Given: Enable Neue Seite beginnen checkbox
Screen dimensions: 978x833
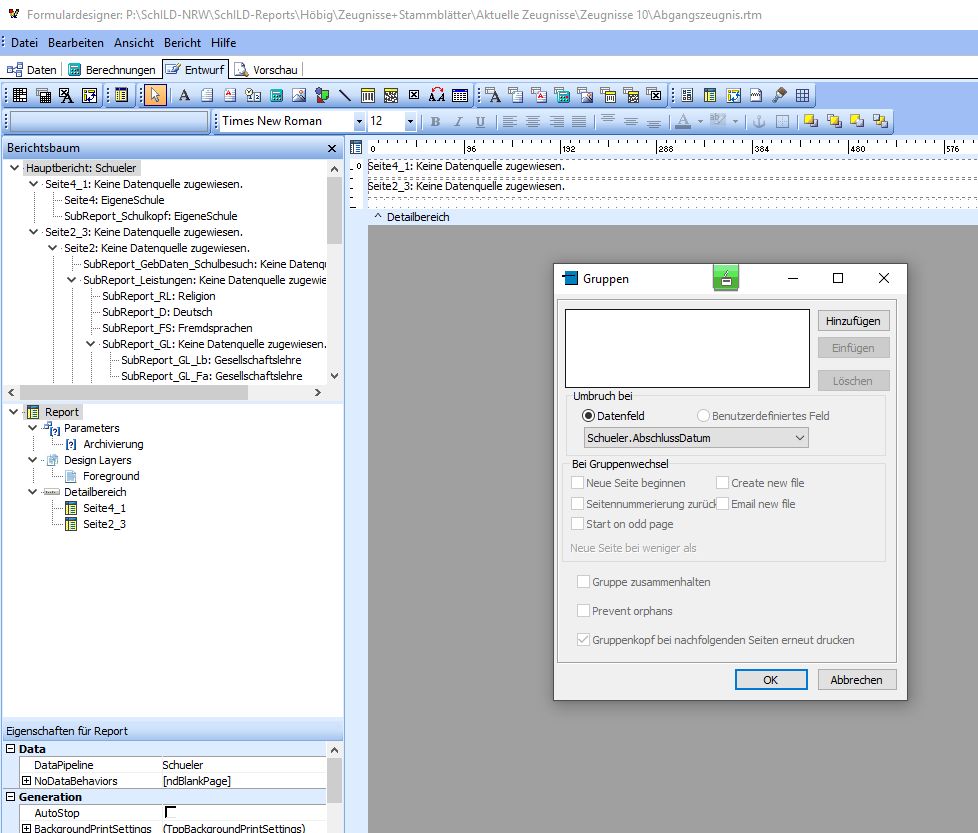Looking at the screenshot, I should tap(578, 483).
